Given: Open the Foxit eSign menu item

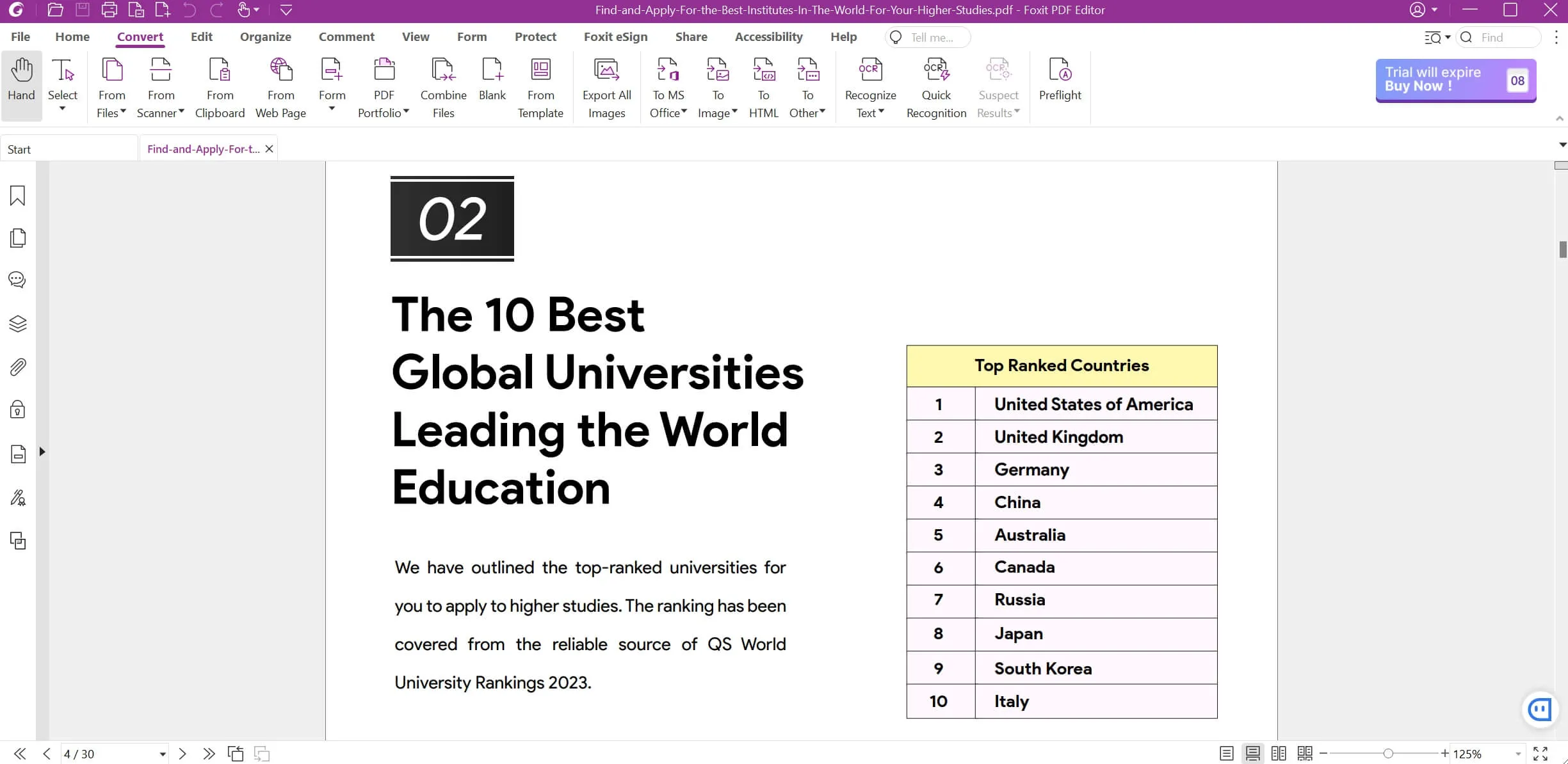Looking at the screenshot, I should (x=615, y=36).
